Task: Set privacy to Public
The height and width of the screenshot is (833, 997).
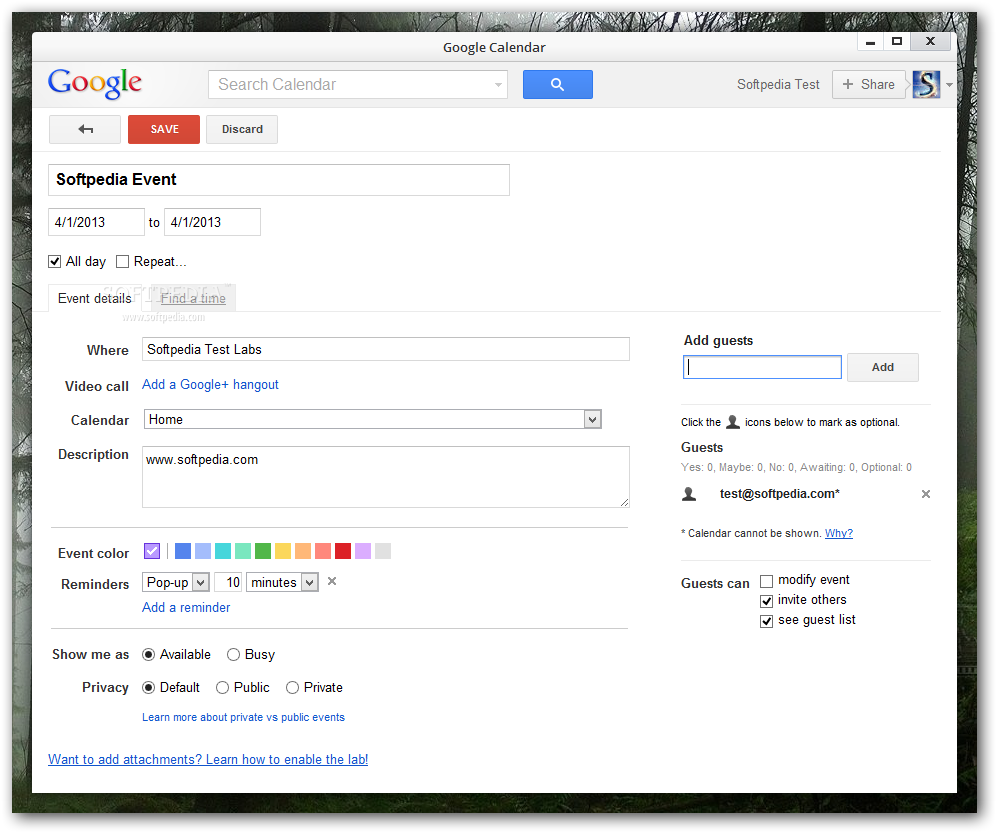Action: pos(223,687)
